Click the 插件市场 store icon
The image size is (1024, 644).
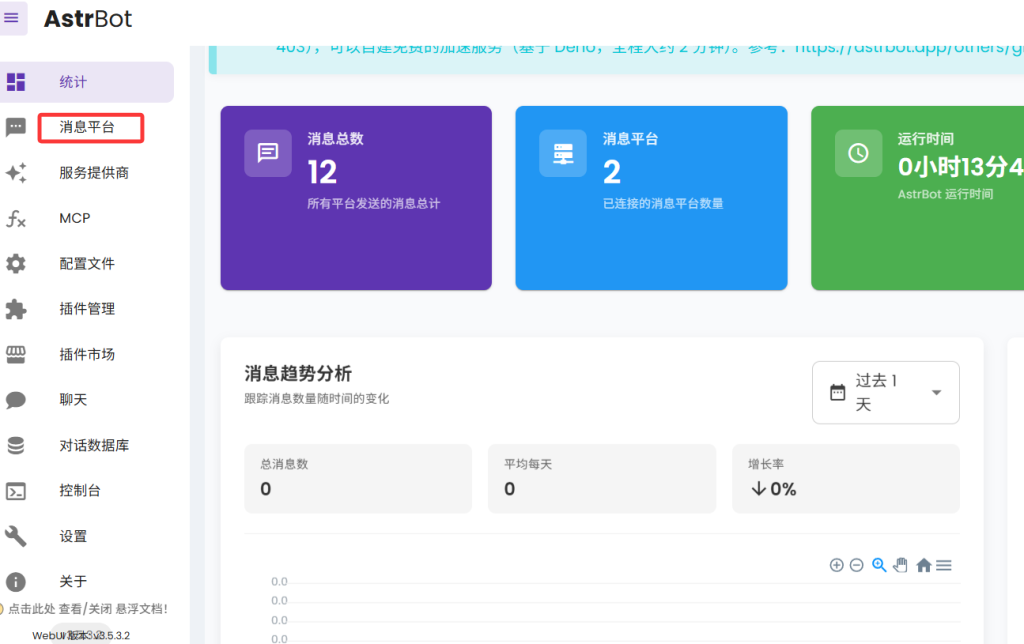pyautogui.click(x=16, y=354)
